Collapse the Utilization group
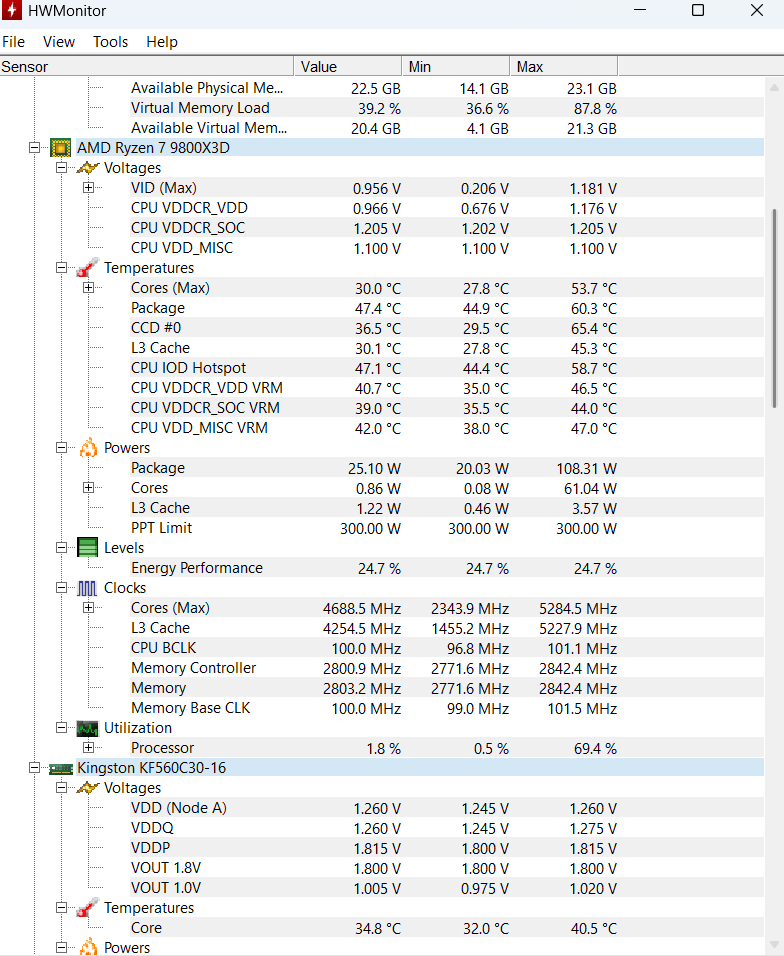The height and width of the screenshot is (956, 784). point(62,727)
